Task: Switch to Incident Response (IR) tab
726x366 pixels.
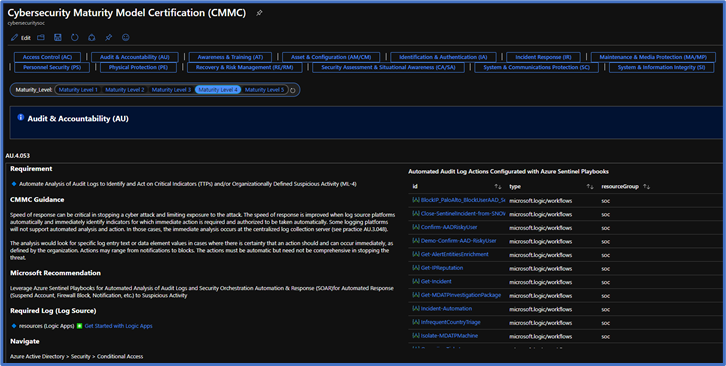Action: tap(544, 57)
